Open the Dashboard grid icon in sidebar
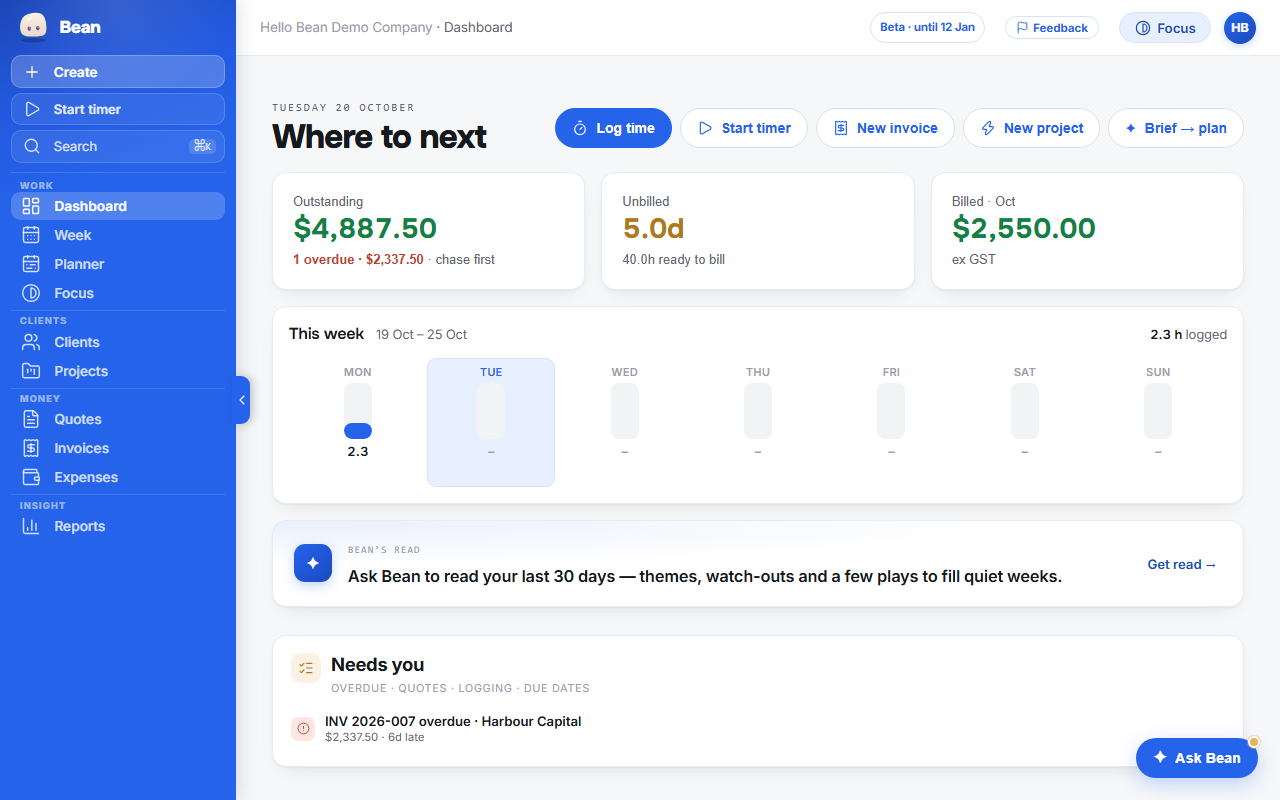This screenshot has height=800, width=1280. [31, 206]
